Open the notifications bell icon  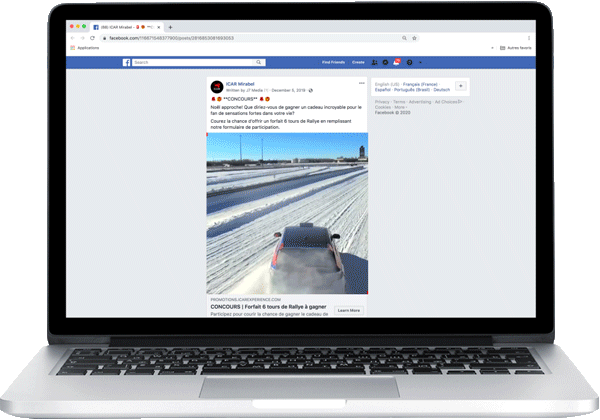(x=397, y=62)
